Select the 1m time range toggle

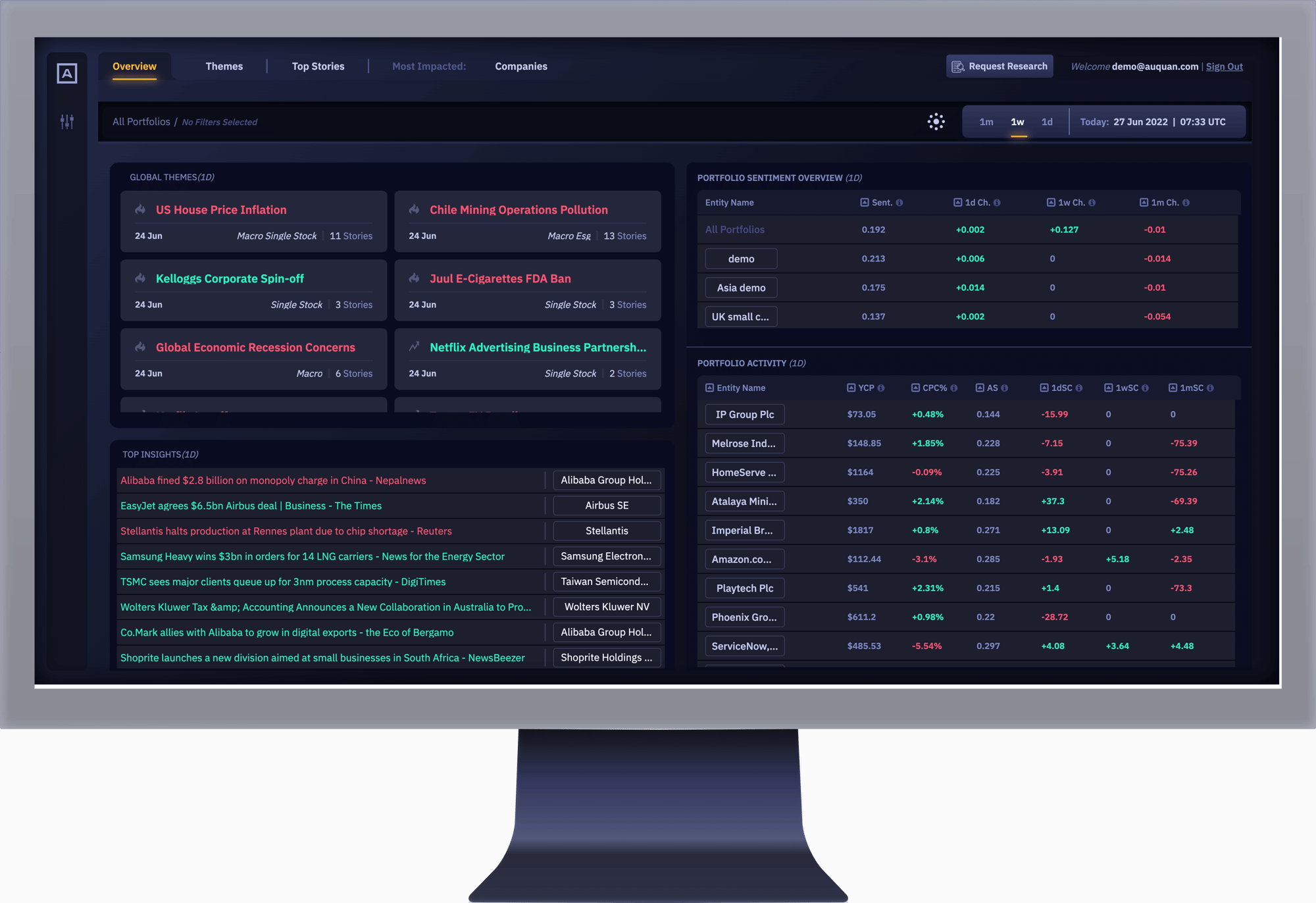coord(986,122)
